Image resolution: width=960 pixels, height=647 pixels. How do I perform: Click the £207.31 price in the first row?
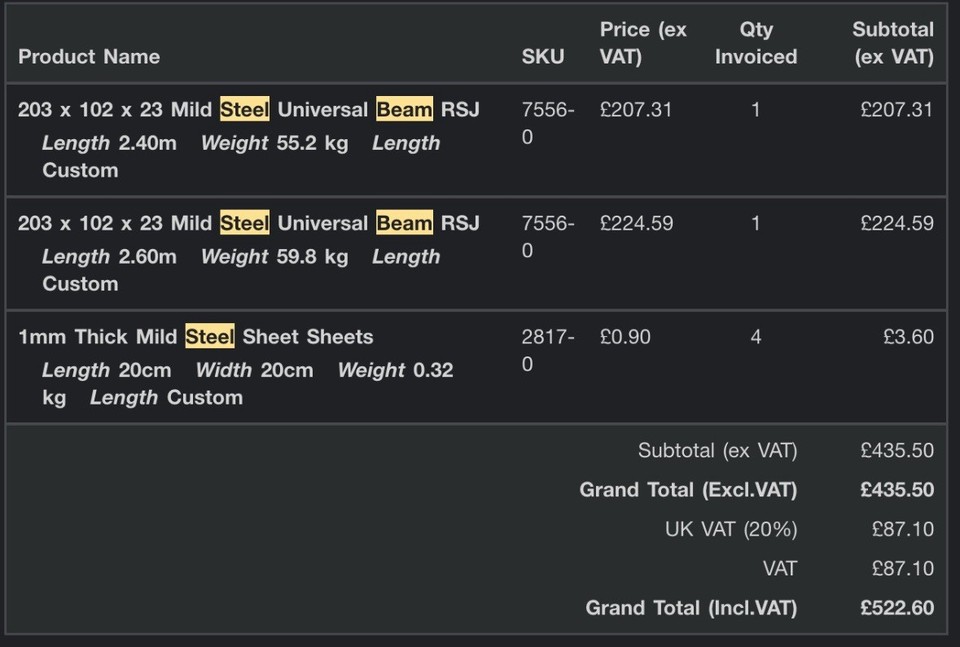click(636, 110)
